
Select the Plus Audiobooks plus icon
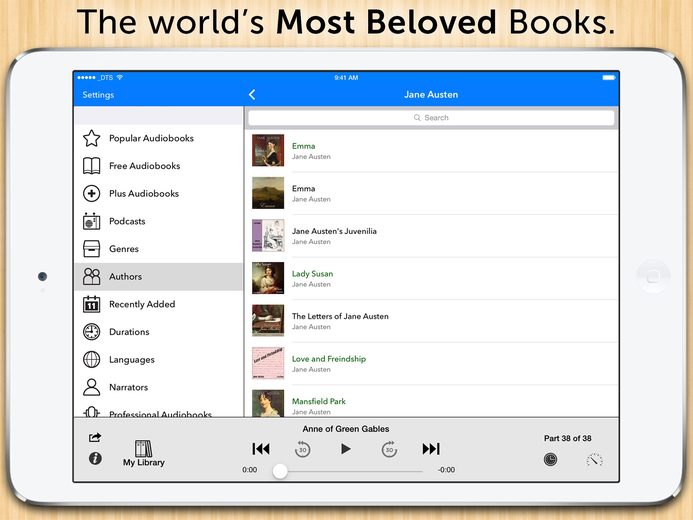[91, 194]
